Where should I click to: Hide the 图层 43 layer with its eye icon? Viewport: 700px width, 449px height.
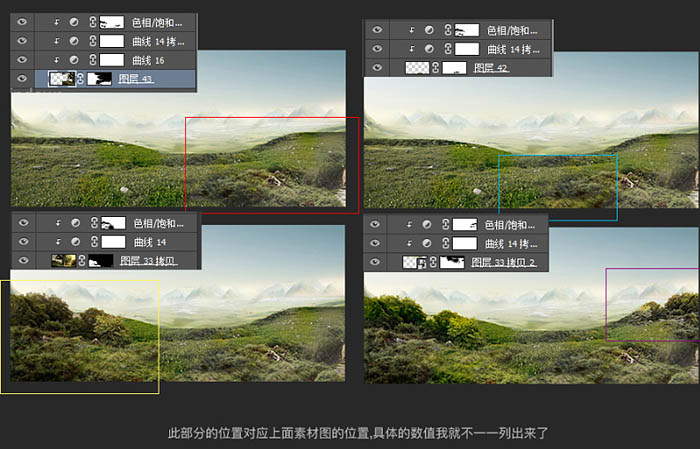pyautogui.click(x=22, y=79)
